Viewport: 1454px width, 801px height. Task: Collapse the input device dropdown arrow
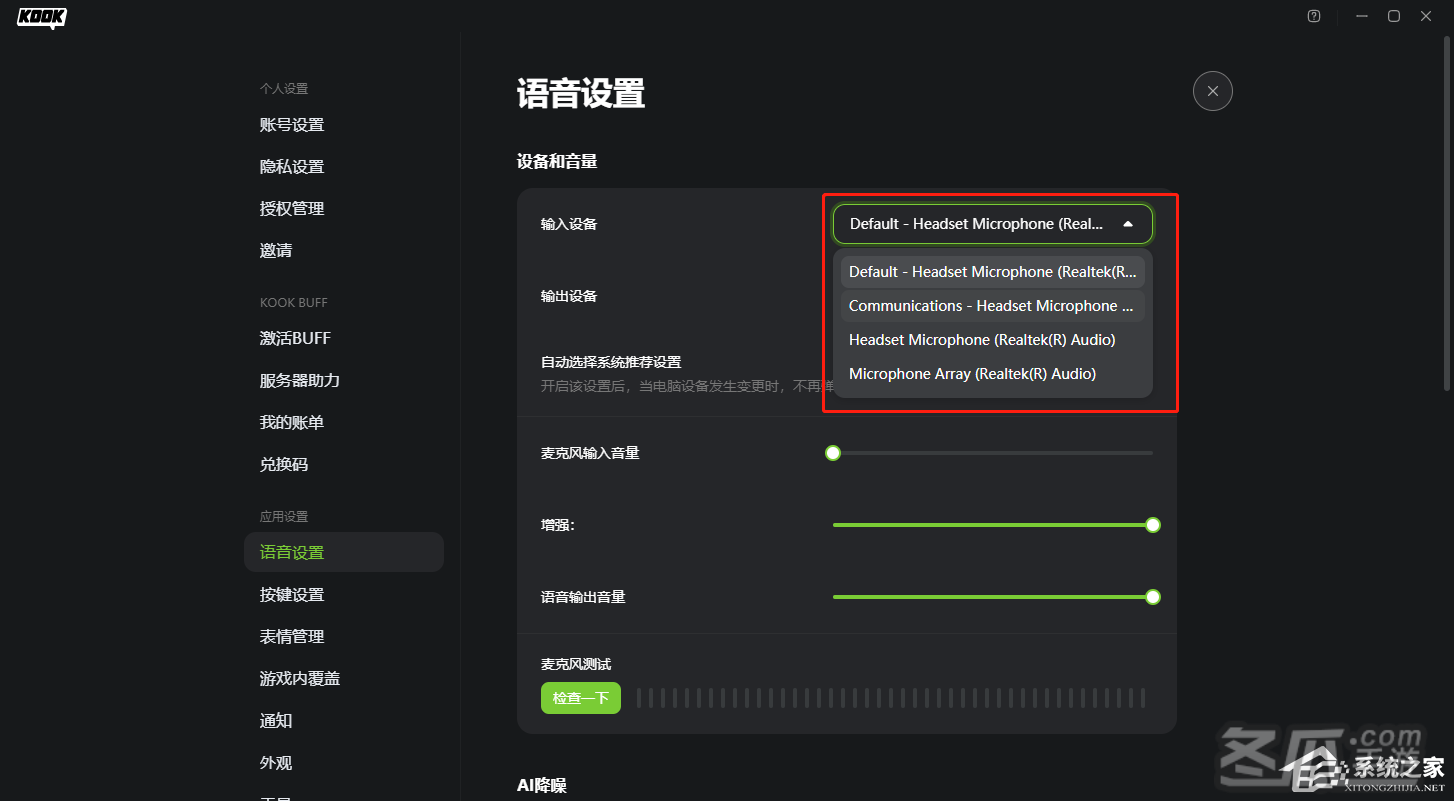point(1128,224)
